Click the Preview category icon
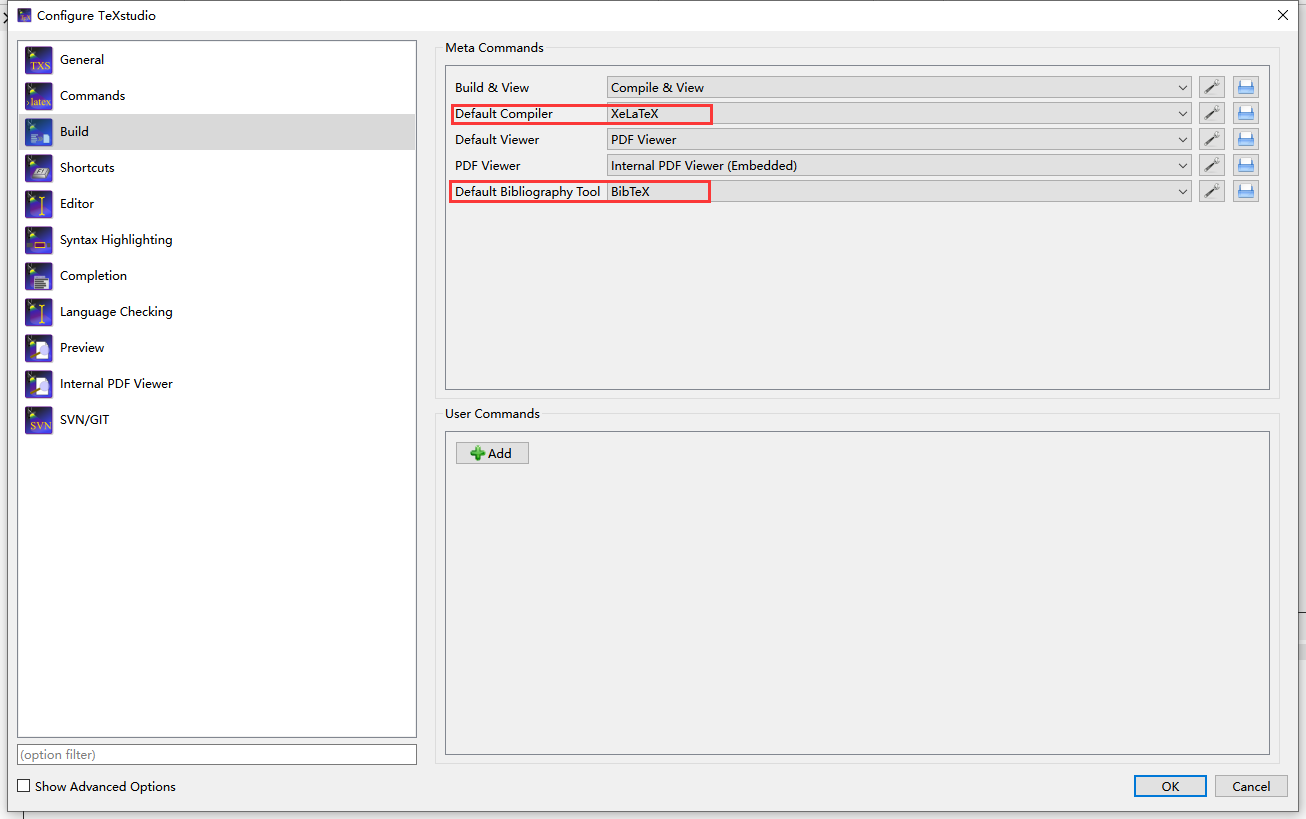The width and height of the screenshot is (1306, 819). click(x=39, y=348)
